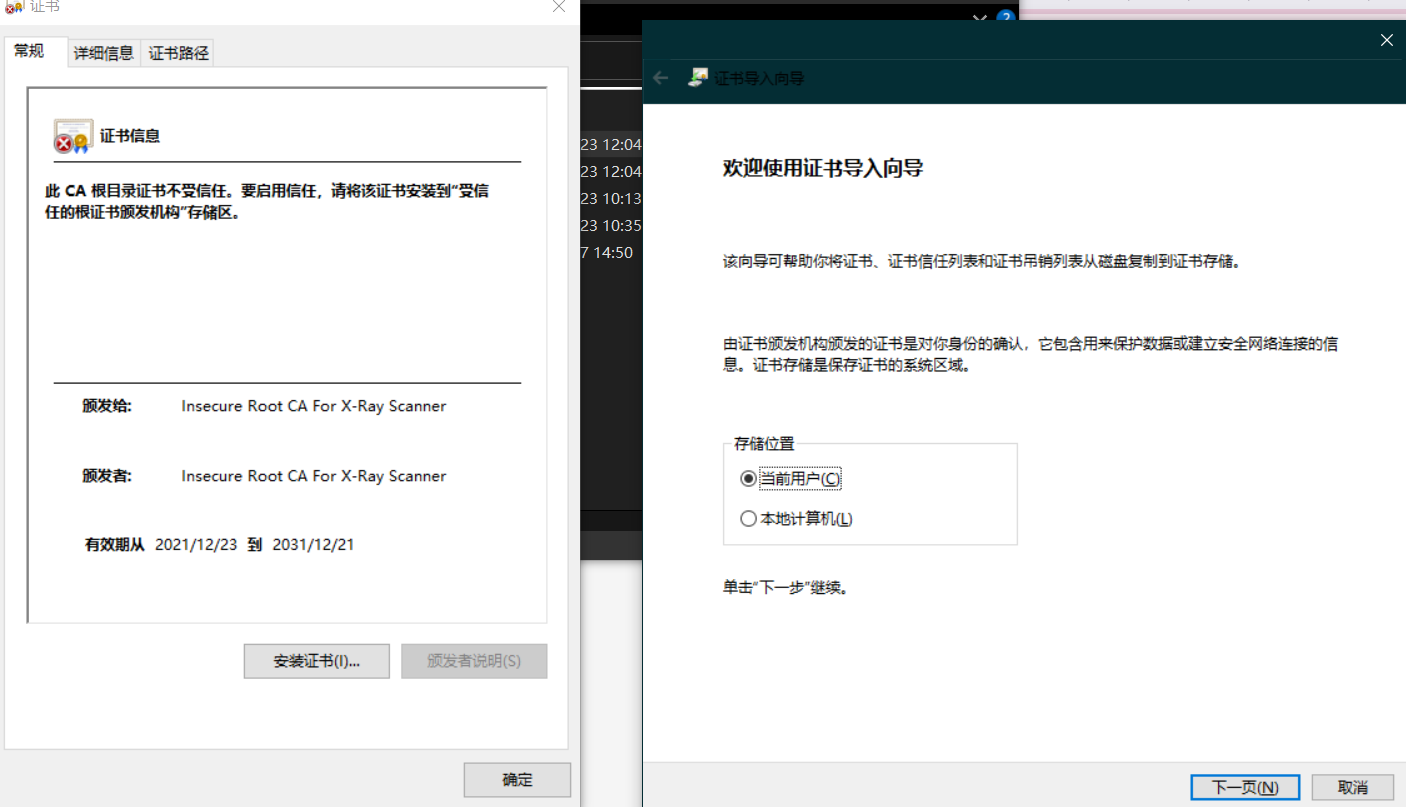This screenshot has height=807, width=1406.
Task: Click the 单击"下一步"继续 text
Action: [786, 588]
